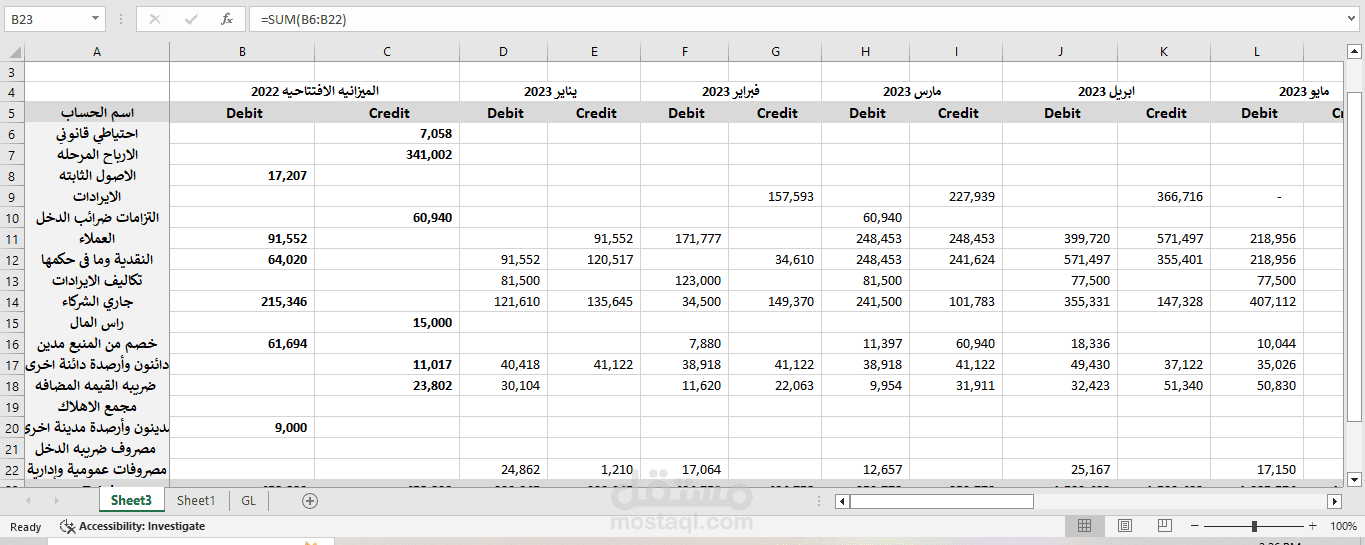Select row 12 header
The height and width of the screenshot is (545, 1365).
(x=12, y=259)
